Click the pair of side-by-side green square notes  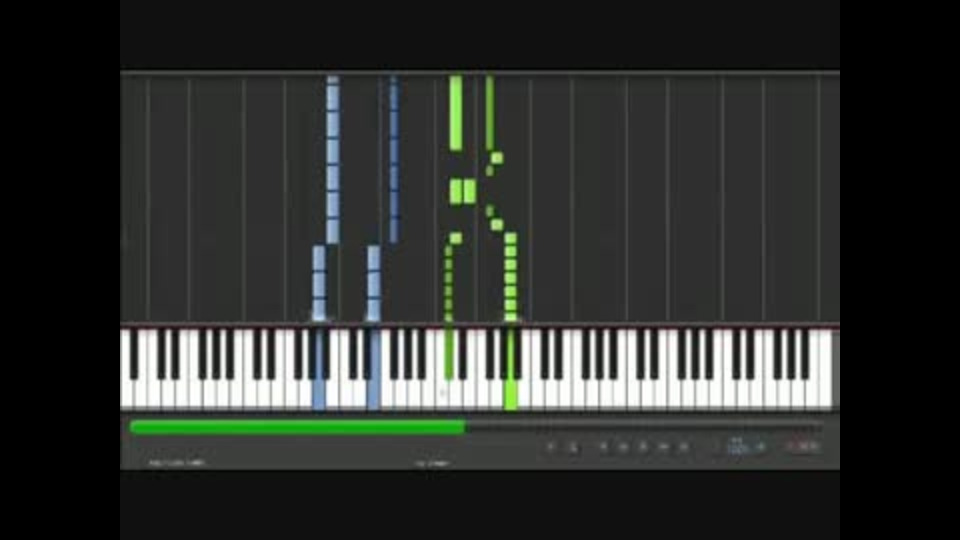point(463,192)
